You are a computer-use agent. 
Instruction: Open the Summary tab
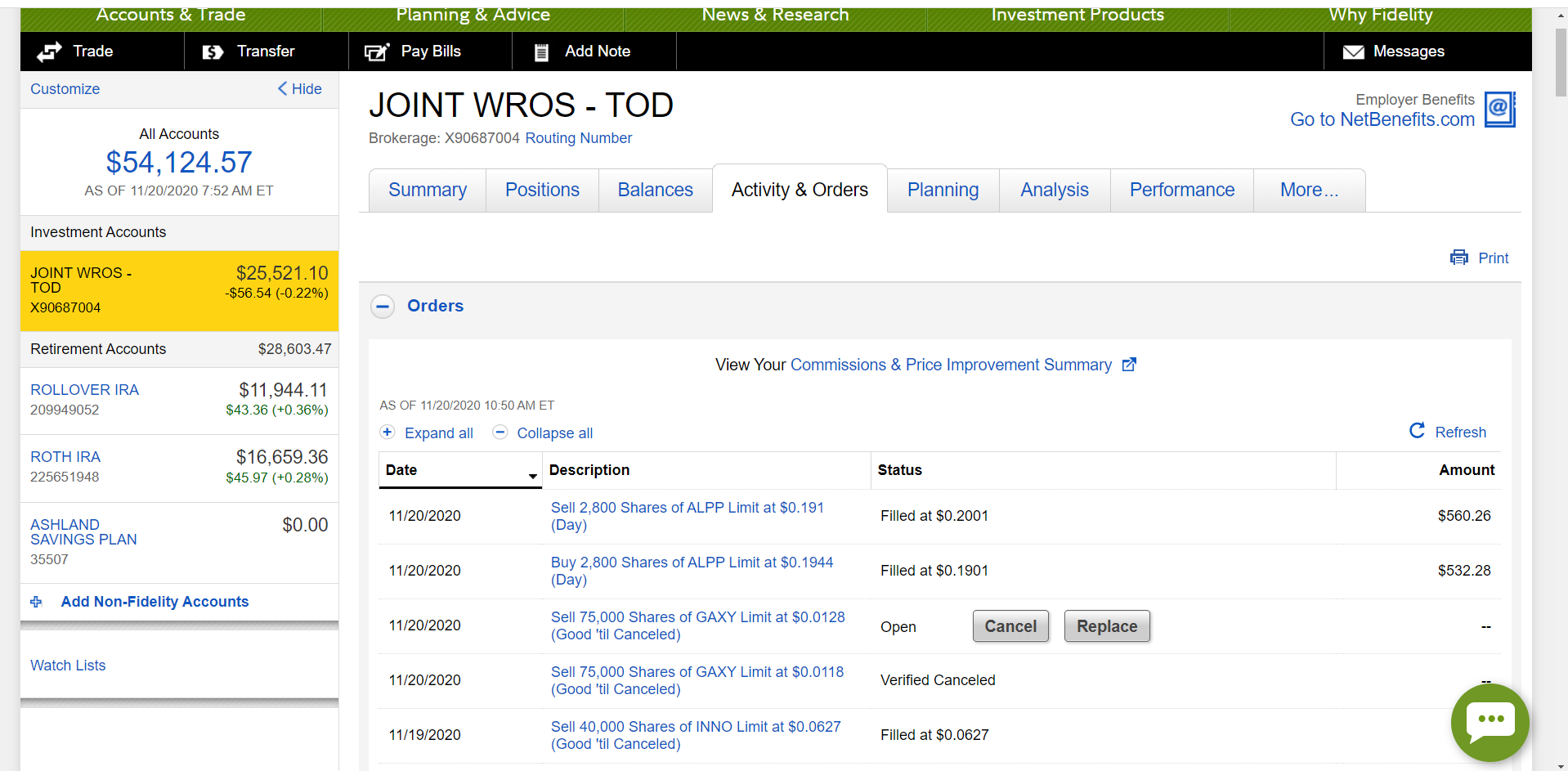pos(428,191)
